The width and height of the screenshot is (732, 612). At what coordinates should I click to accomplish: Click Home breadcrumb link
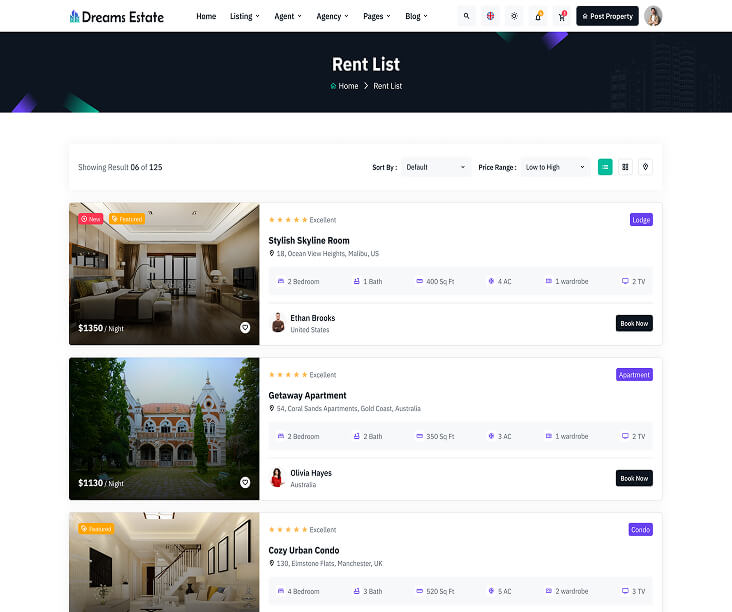pos(348,86)
